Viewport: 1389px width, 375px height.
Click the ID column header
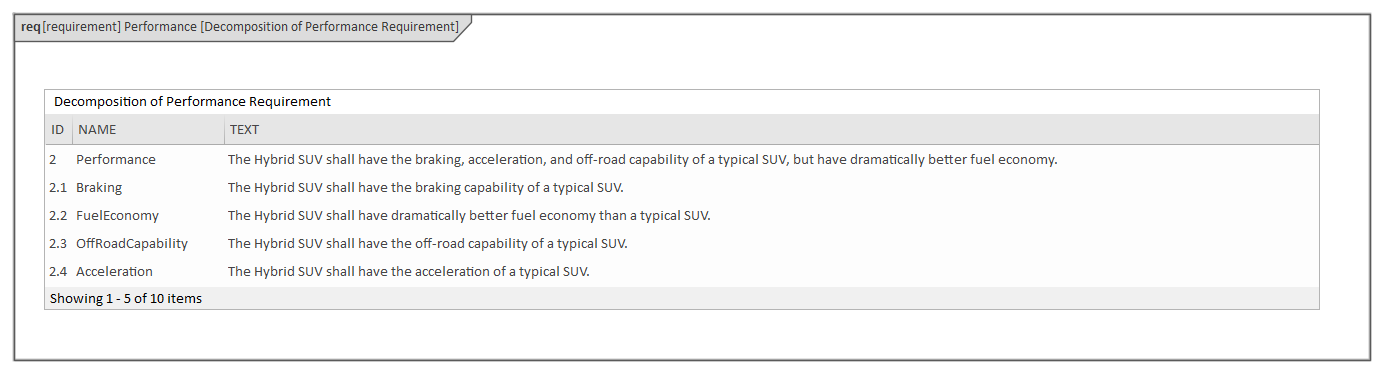pos(58,130)
